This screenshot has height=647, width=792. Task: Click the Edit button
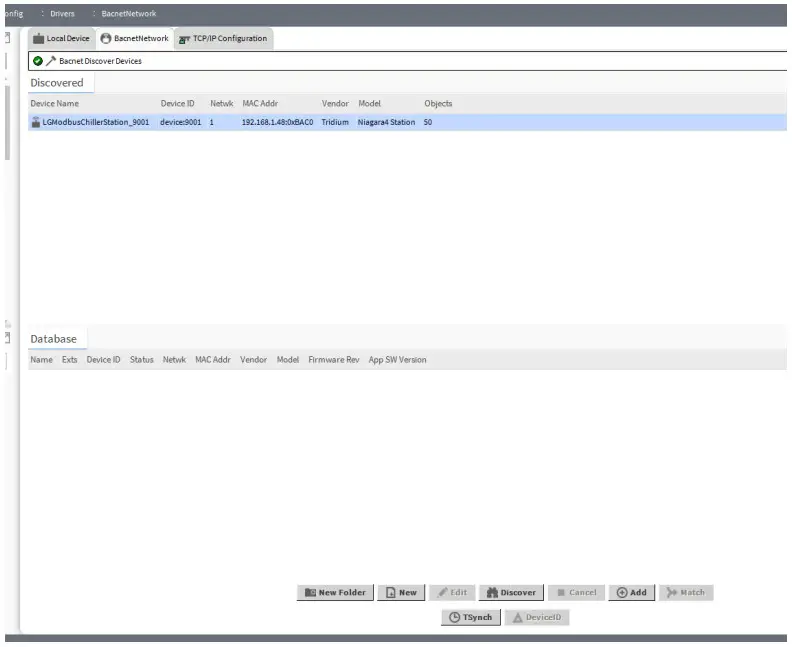click(x=452, y=592)
